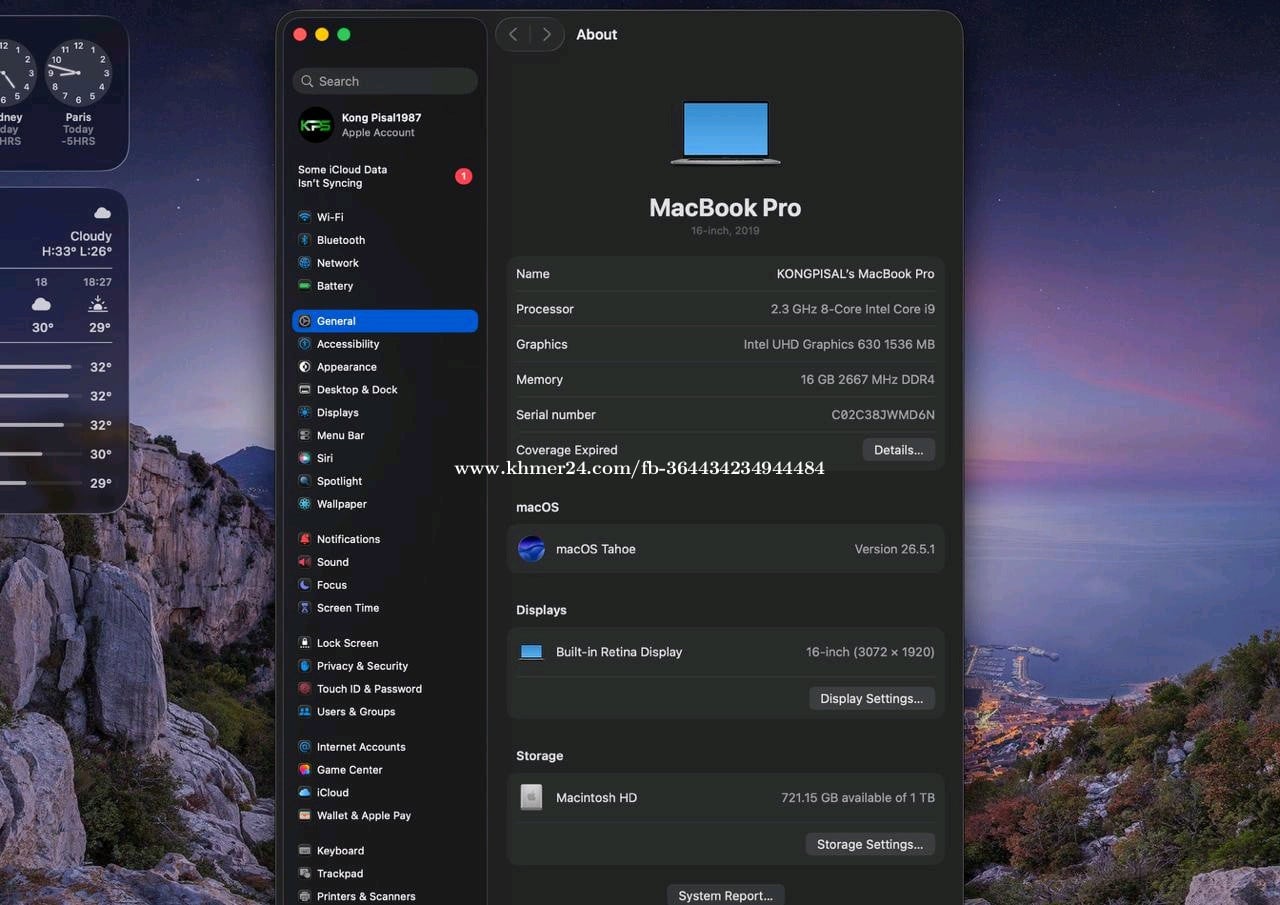1280x905 pixels.
Task: Open the Printers & Scanners icon
Action: tap(304, 897)
